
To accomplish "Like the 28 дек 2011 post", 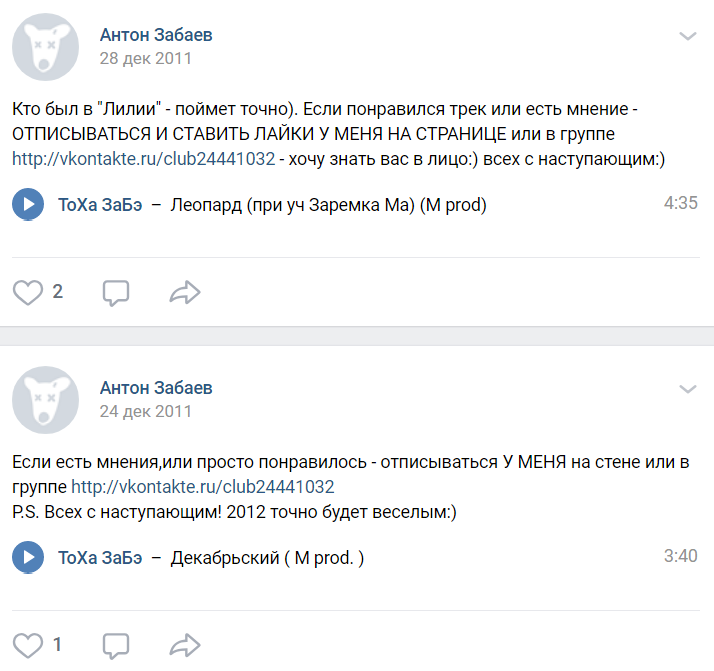I will (x=28, y=292).
